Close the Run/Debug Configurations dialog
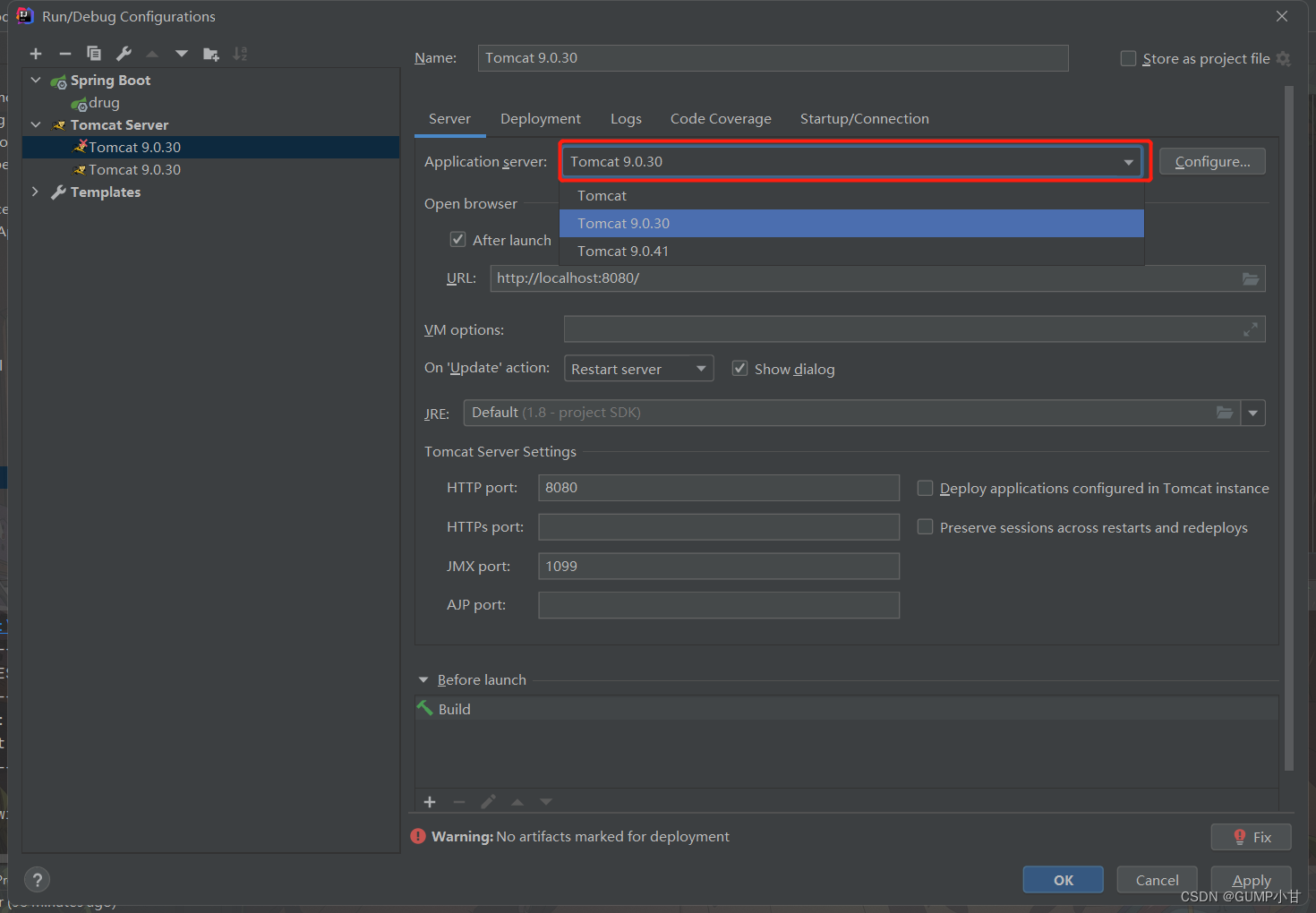Image resolution: width=1316 pixels, height=913 pixels. 1282,16
